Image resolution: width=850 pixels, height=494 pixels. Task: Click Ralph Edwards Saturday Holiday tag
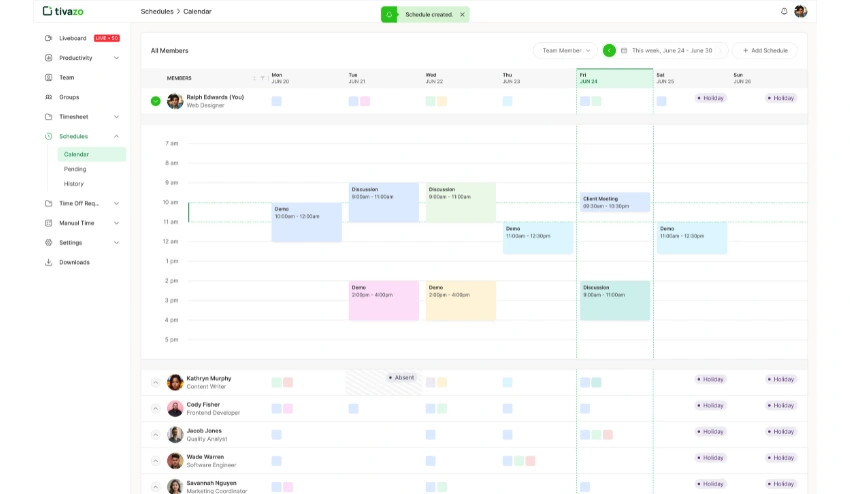pos(711,98)
